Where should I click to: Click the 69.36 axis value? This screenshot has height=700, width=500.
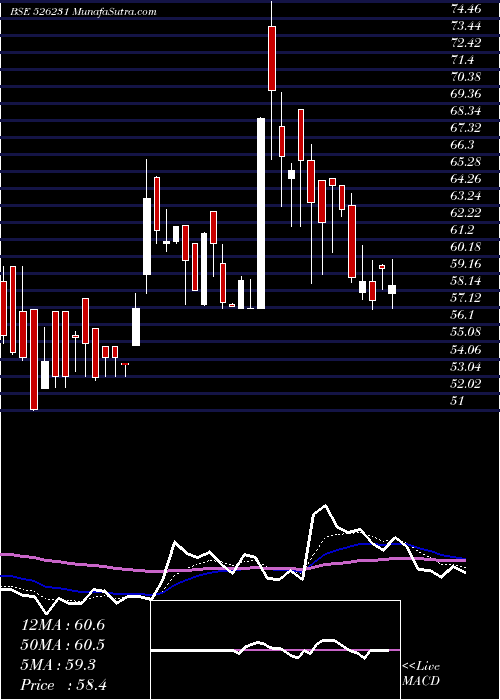(467, 93)
